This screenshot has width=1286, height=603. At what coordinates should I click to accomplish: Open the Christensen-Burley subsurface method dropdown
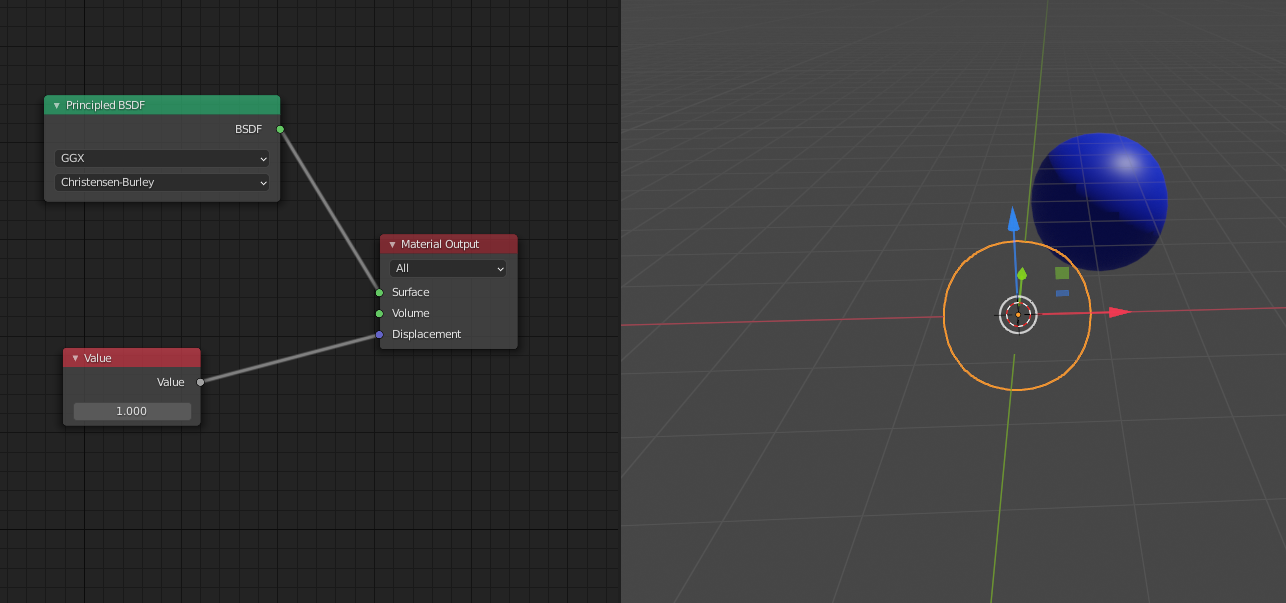click(x=162, y=183)
